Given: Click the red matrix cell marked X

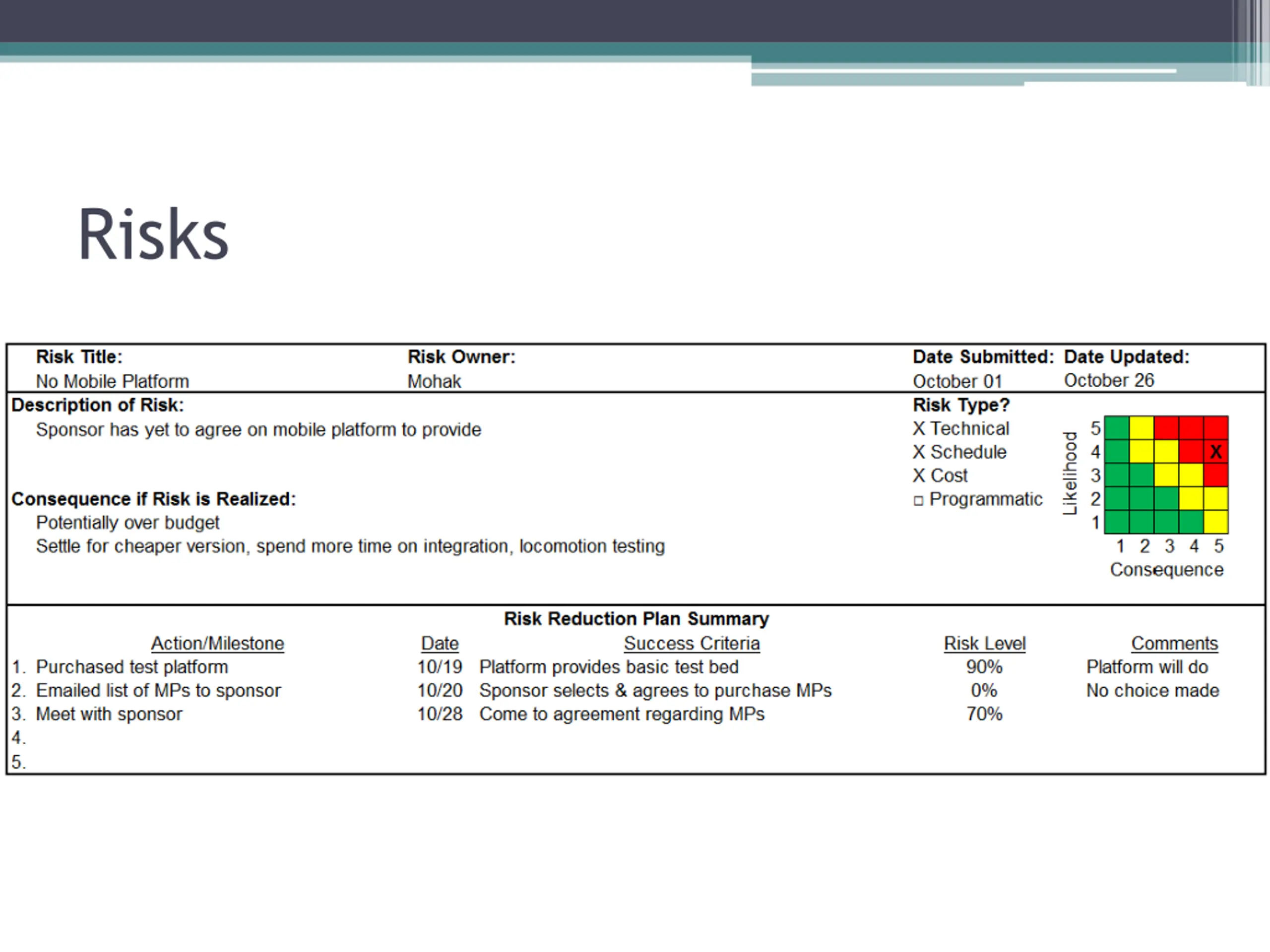Looking at the screenshot, I should pyautogui.click(x=1216, y=452).
